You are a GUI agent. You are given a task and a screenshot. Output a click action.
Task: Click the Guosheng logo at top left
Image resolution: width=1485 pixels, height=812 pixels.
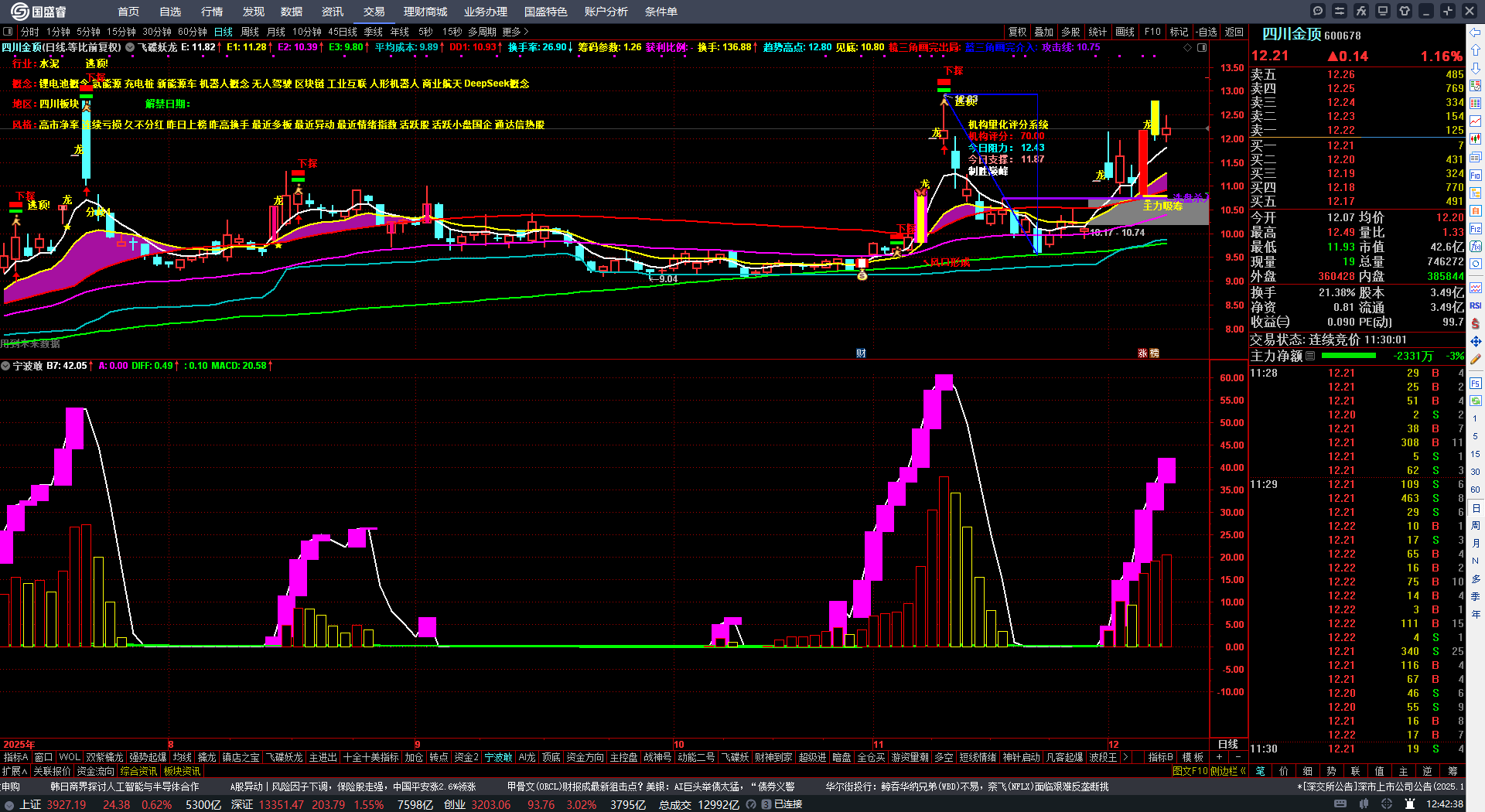39,12
